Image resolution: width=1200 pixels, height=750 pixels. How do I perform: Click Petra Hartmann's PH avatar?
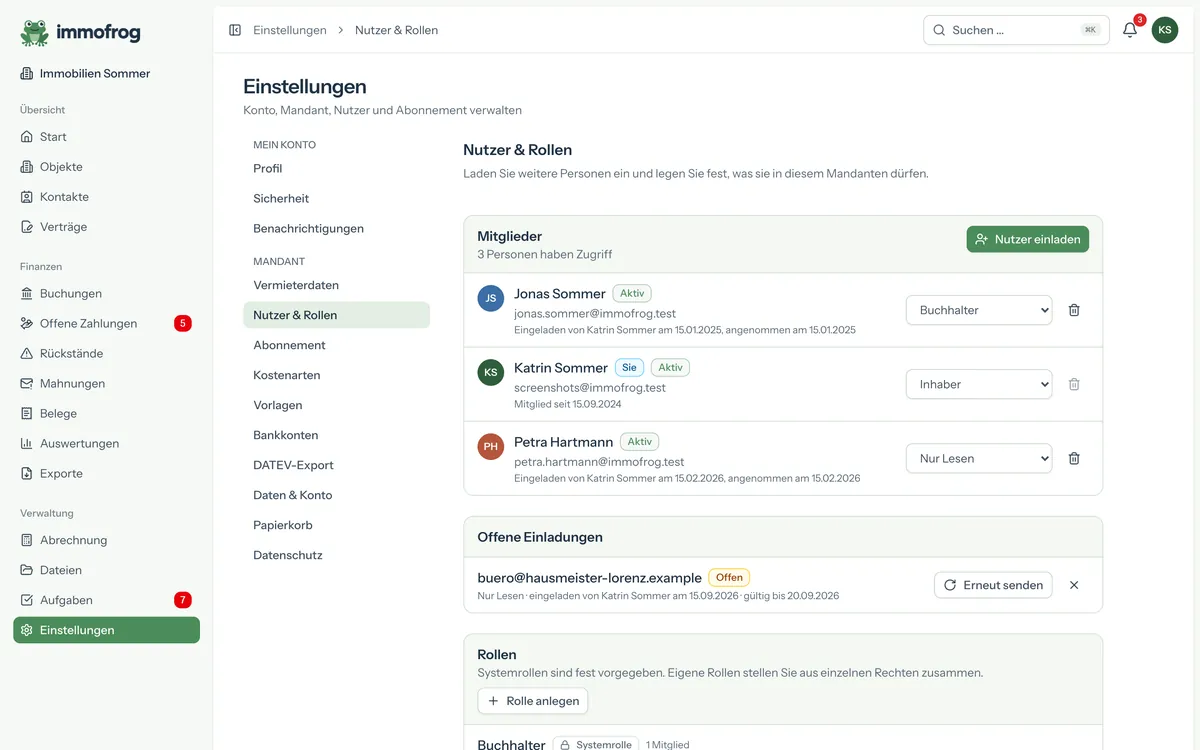point(491,446)
